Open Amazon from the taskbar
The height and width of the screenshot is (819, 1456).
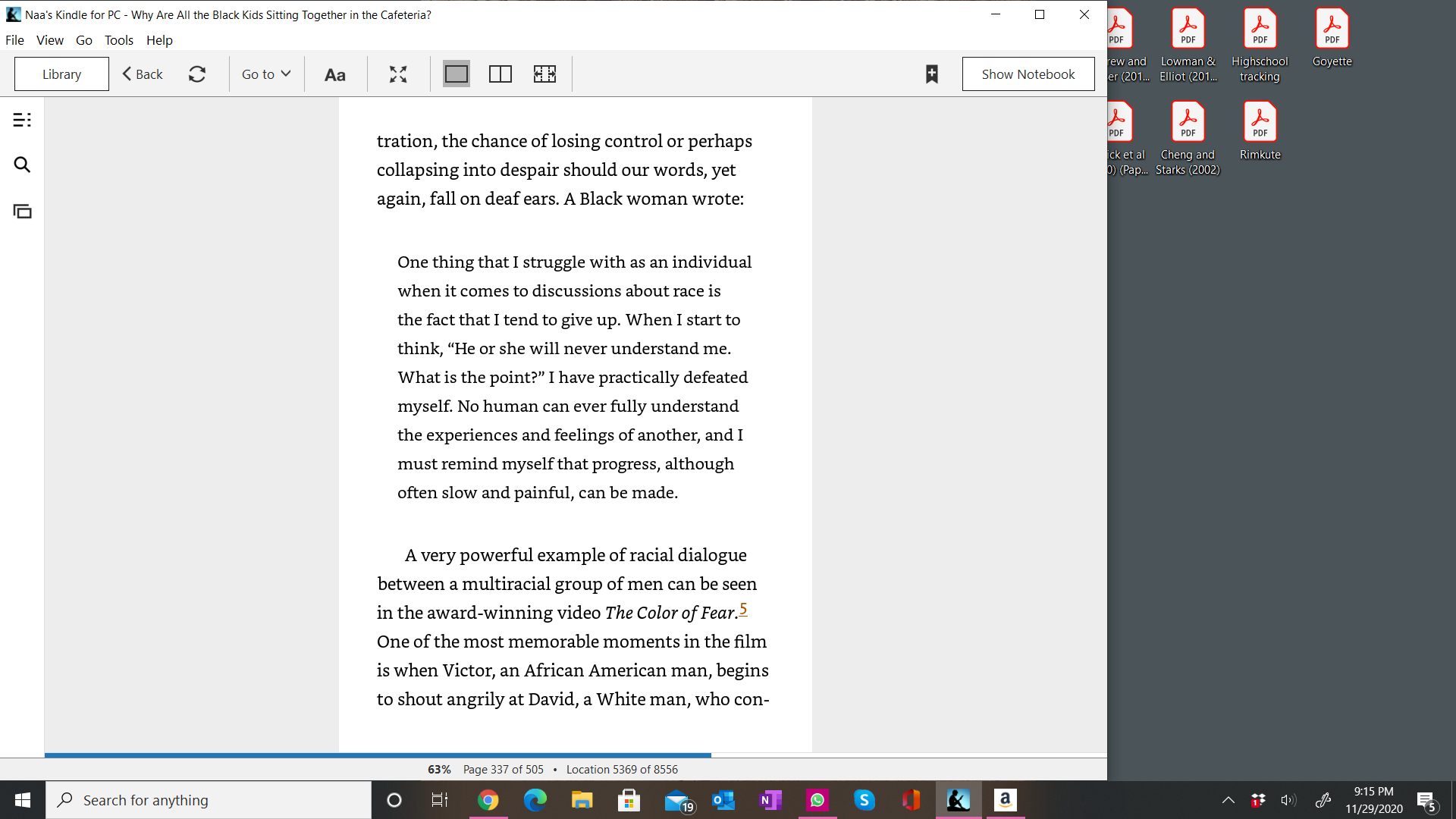tap(1006, 800)
